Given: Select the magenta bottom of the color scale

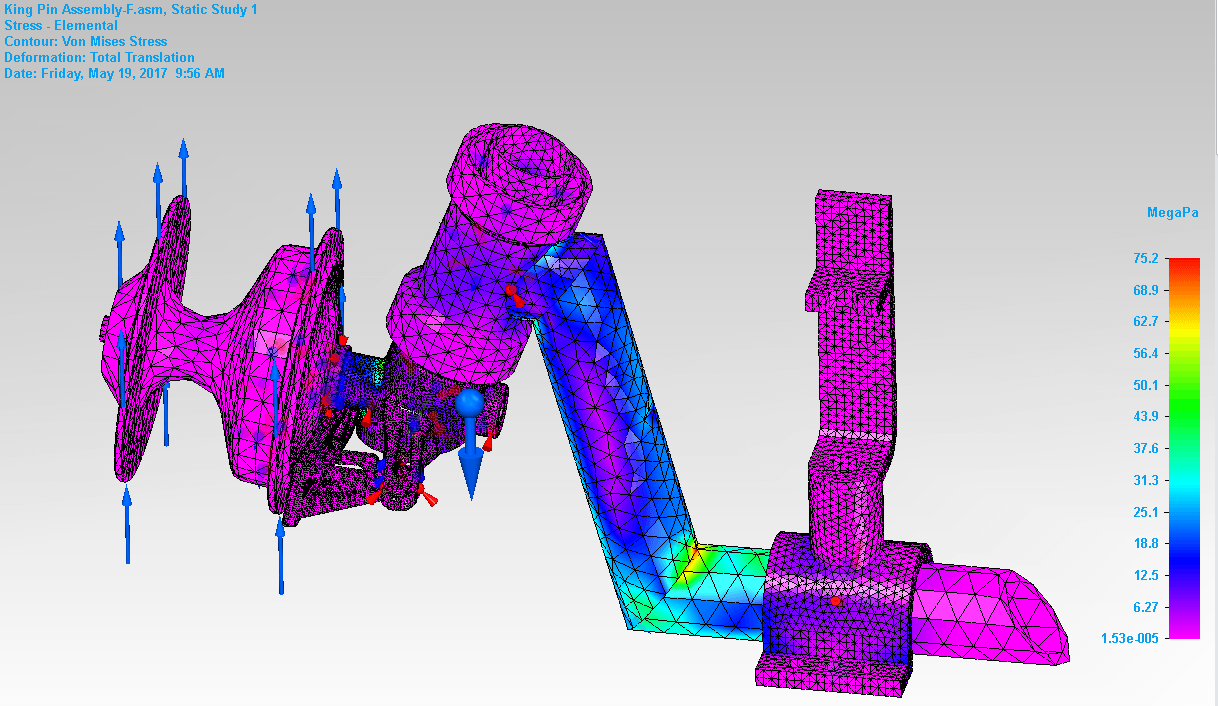Looking at the screenshot, I should [1184, 628].
